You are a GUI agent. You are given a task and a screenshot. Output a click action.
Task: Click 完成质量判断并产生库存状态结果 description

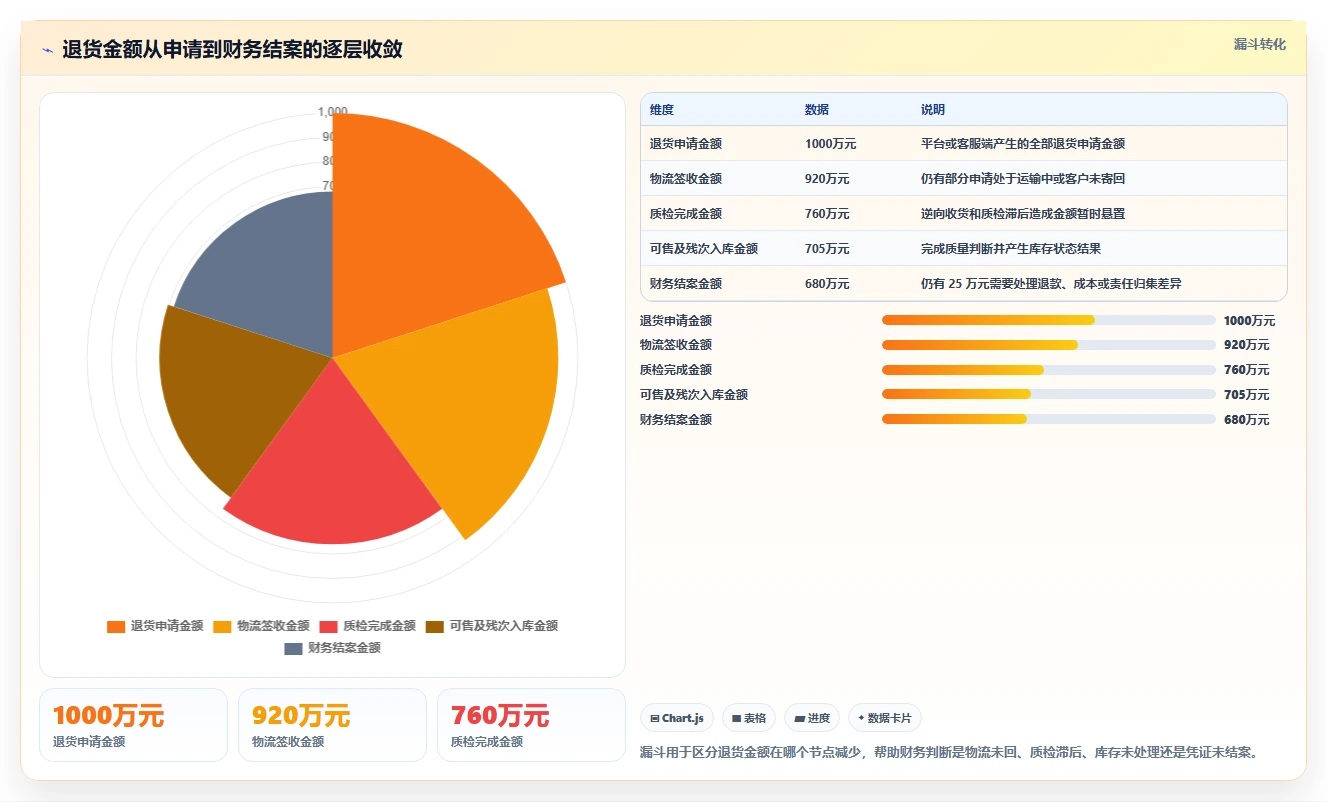tap(1011, 249)
